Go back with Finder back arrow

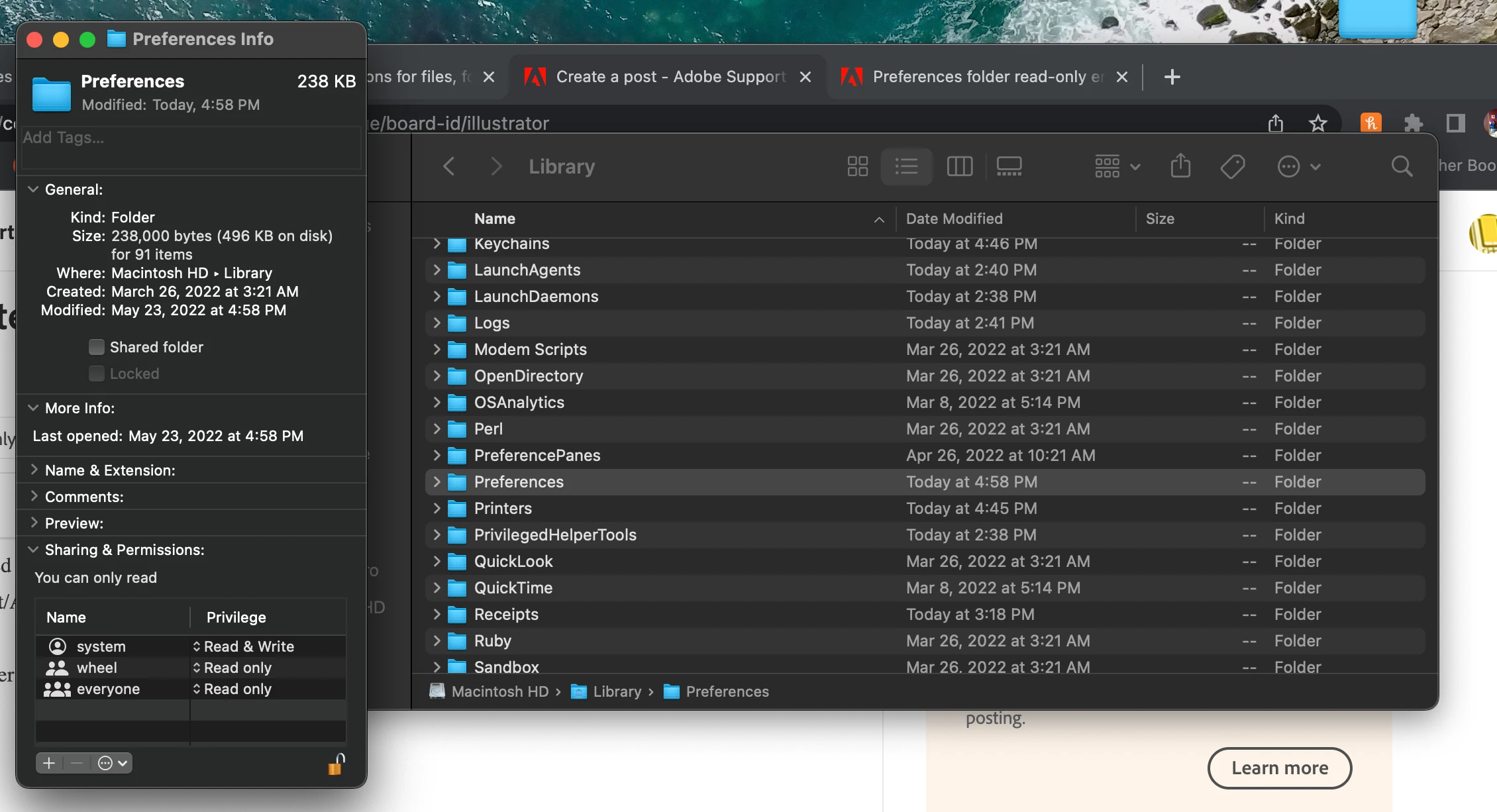[x=448, y=166]
